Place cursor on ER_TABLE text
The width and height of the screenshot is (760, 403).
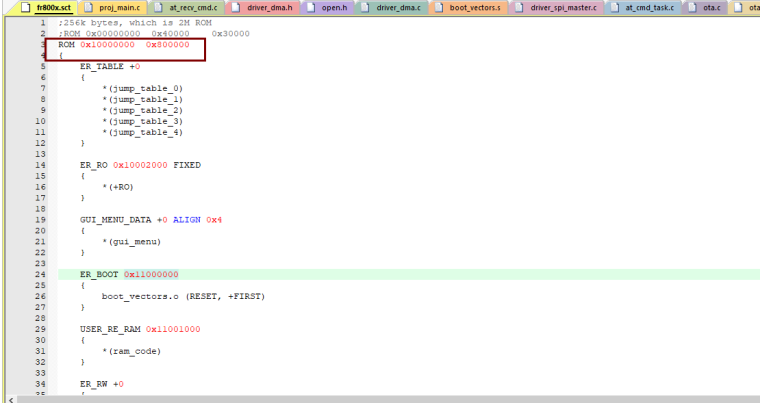(x=102, y=66)
